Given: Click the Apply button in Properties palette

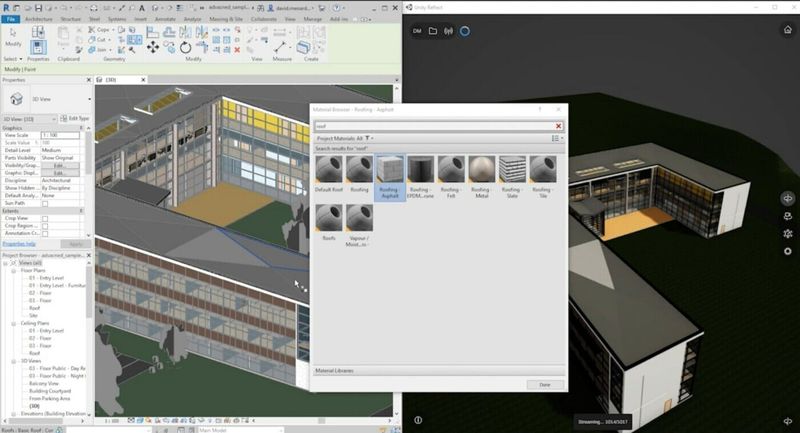Looking at the screenshot, I should click(x=76, y=244).
